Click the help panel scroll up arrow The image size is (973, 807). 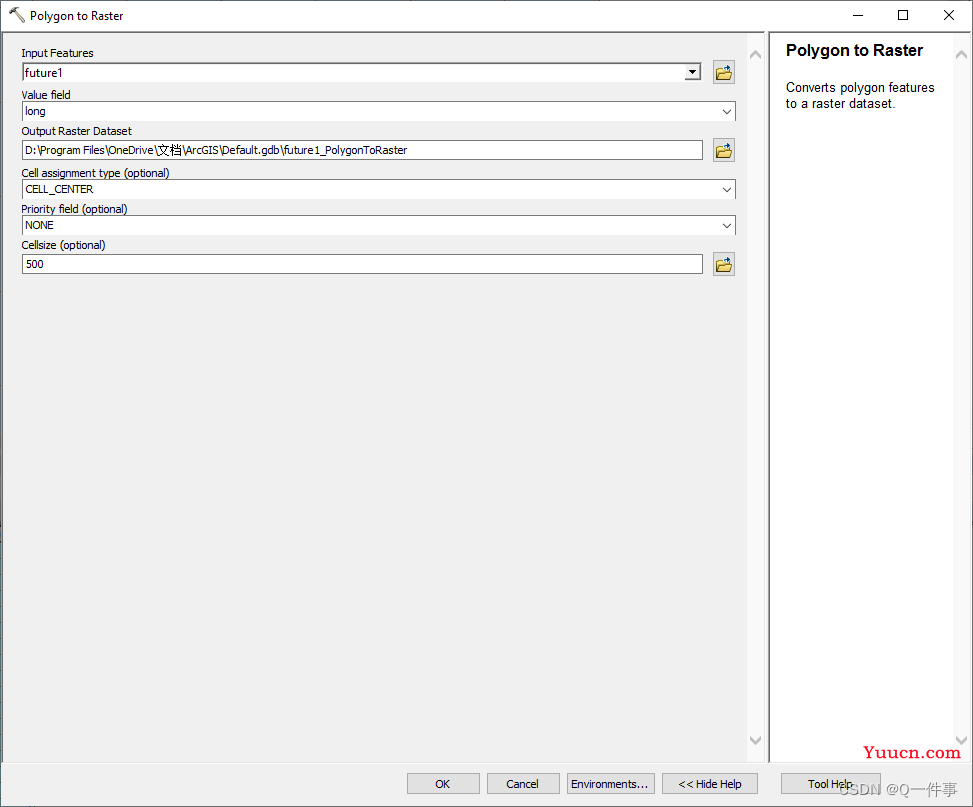tap(961, 55)
